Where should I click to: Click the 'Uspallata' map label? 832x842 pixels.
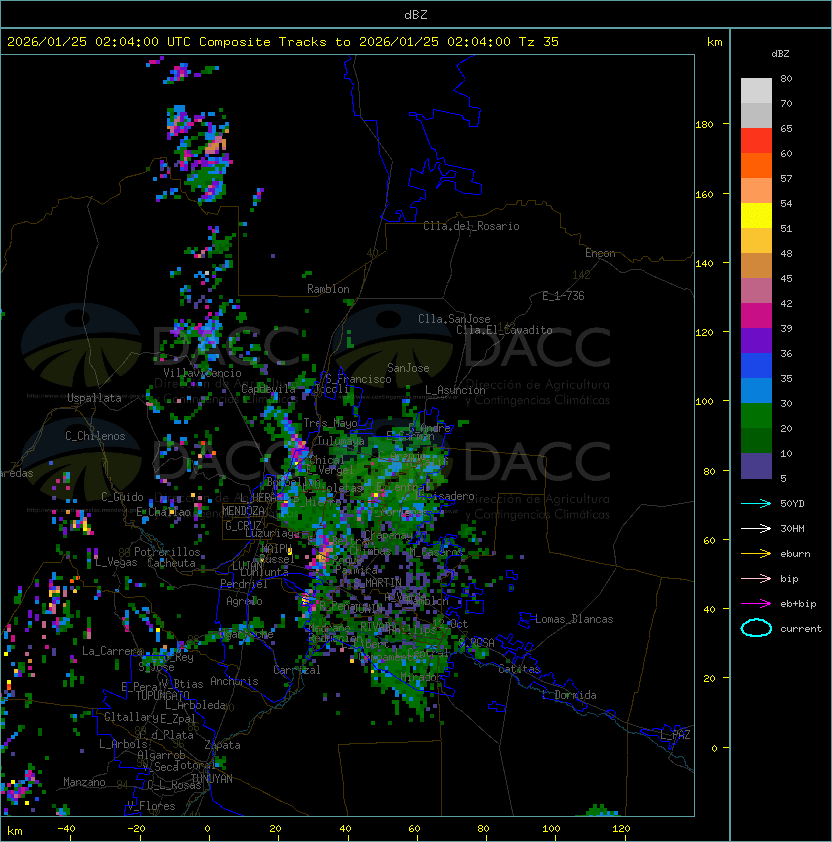[x=94, y=398]
